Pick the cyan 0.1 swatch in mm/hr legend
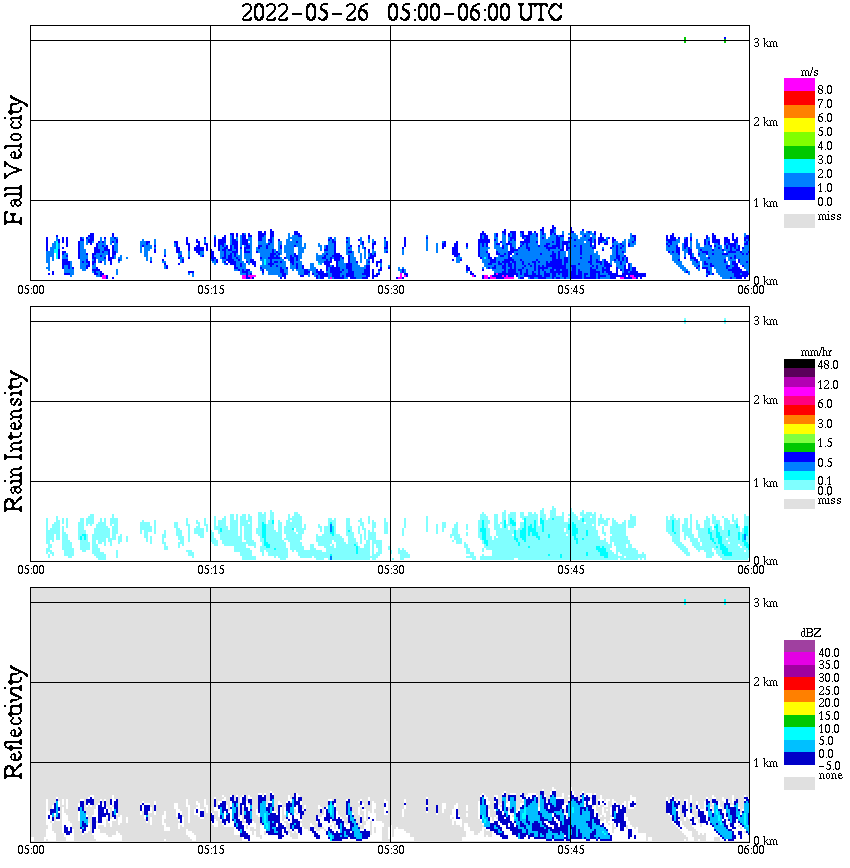 799,476
